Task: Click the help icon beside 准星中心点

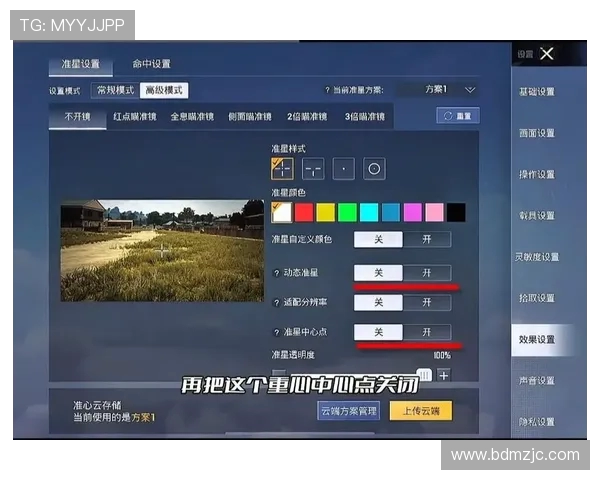Action: [277, 332]
